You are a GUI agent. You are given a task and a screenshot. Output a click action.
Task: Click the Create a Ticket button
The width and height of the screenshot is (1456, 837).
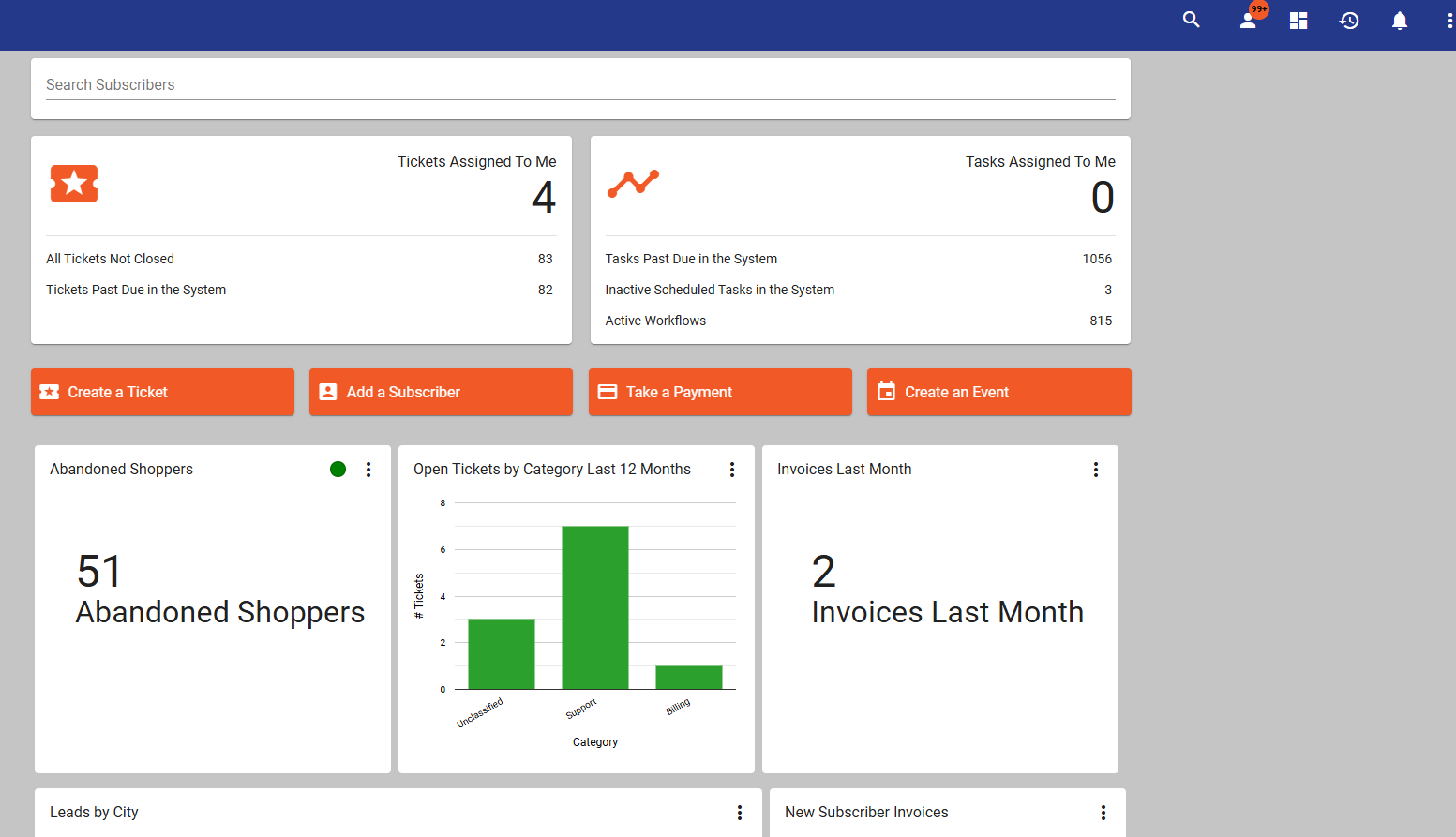point(162,392)
